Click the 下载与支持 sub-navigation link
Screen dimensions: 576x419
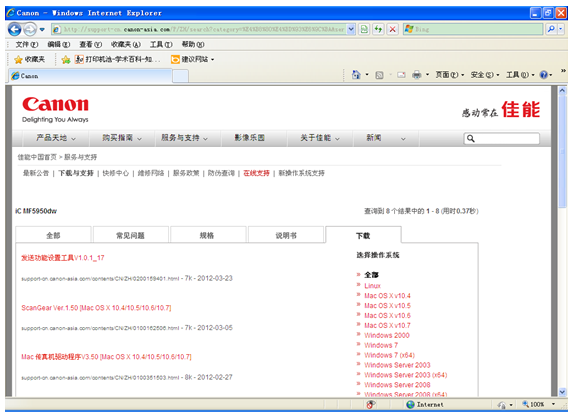[x=76, y=173]
